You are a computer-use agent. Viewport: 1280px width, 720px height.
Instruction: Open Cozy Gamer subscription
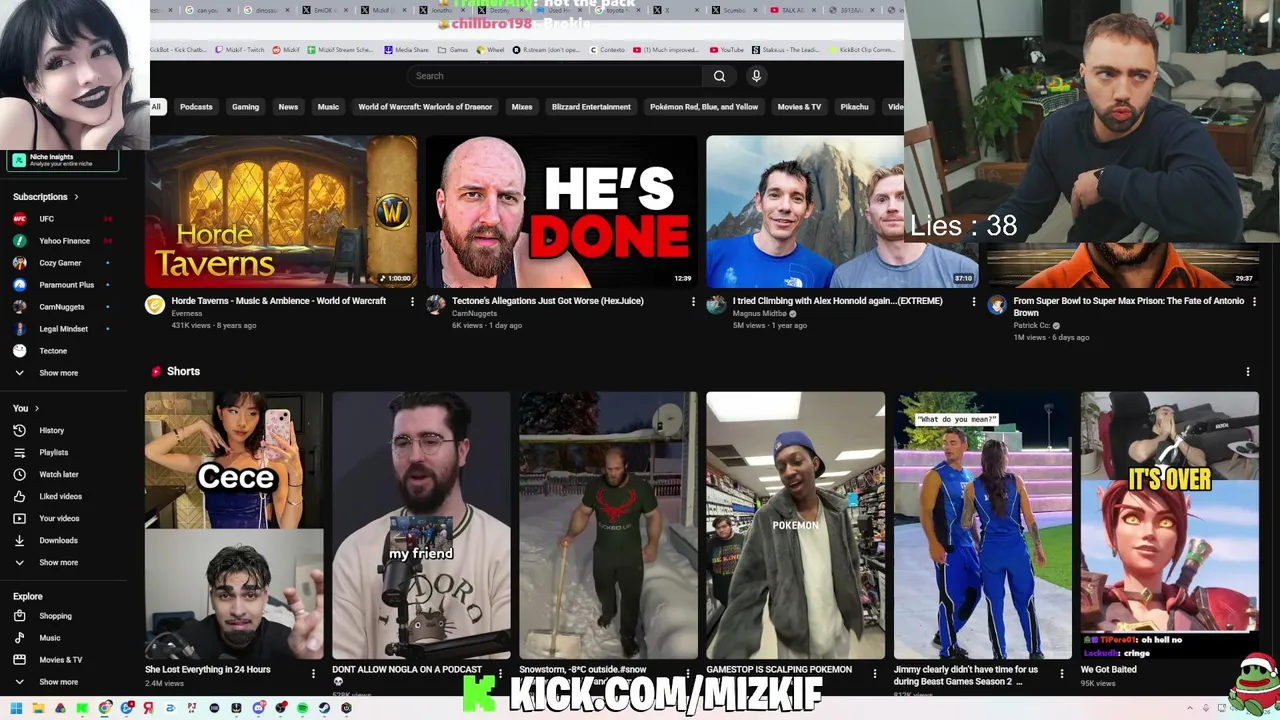(x=60, y=263)
